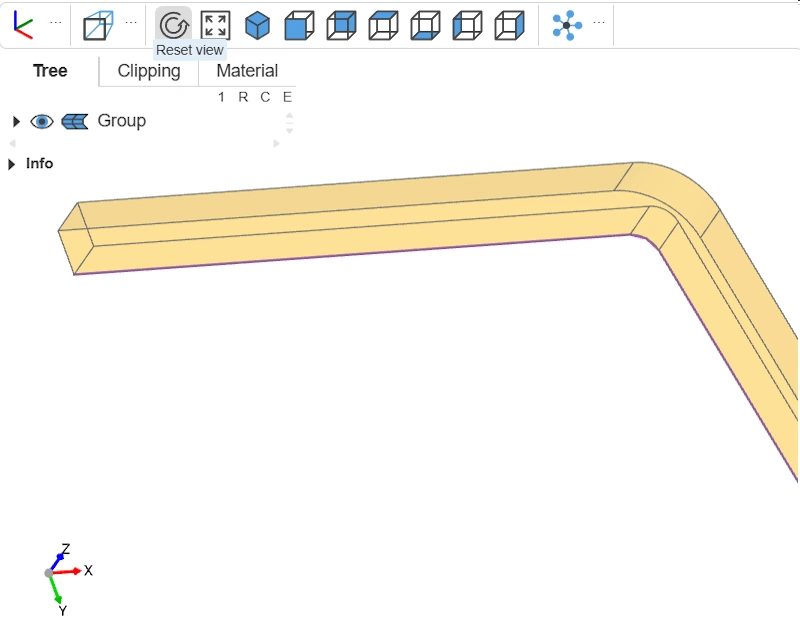800x620 pixels.
Task: Switch to isometric view with solid blue cube
Action: [x=258, y=25]
